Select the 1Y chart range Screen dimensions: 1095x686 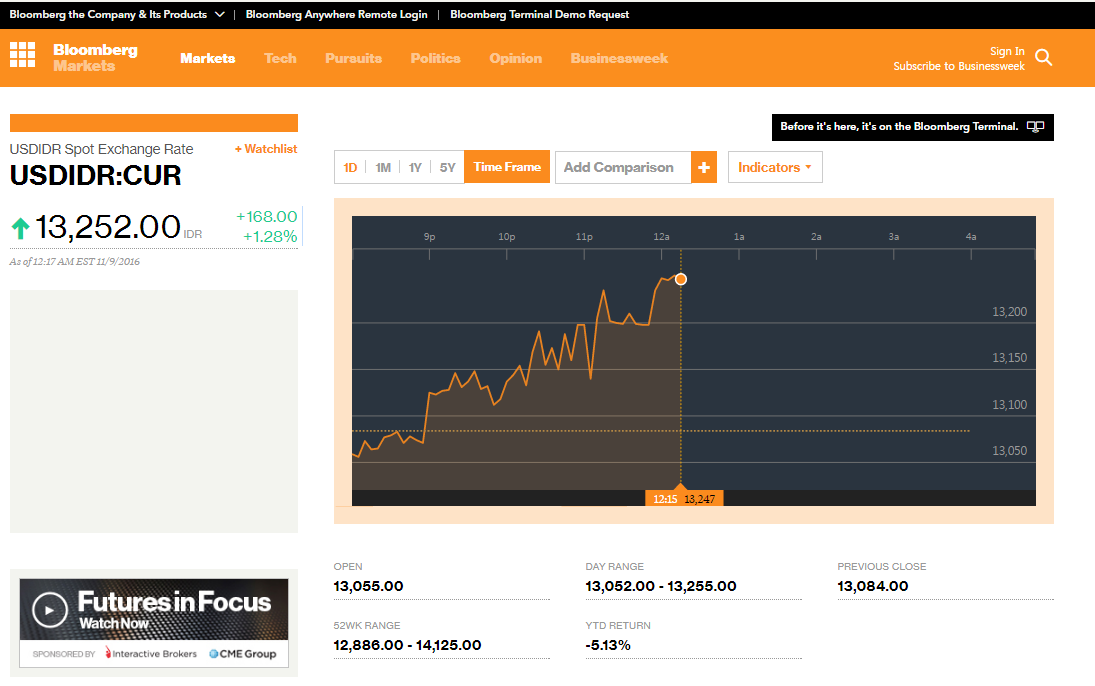416,168
